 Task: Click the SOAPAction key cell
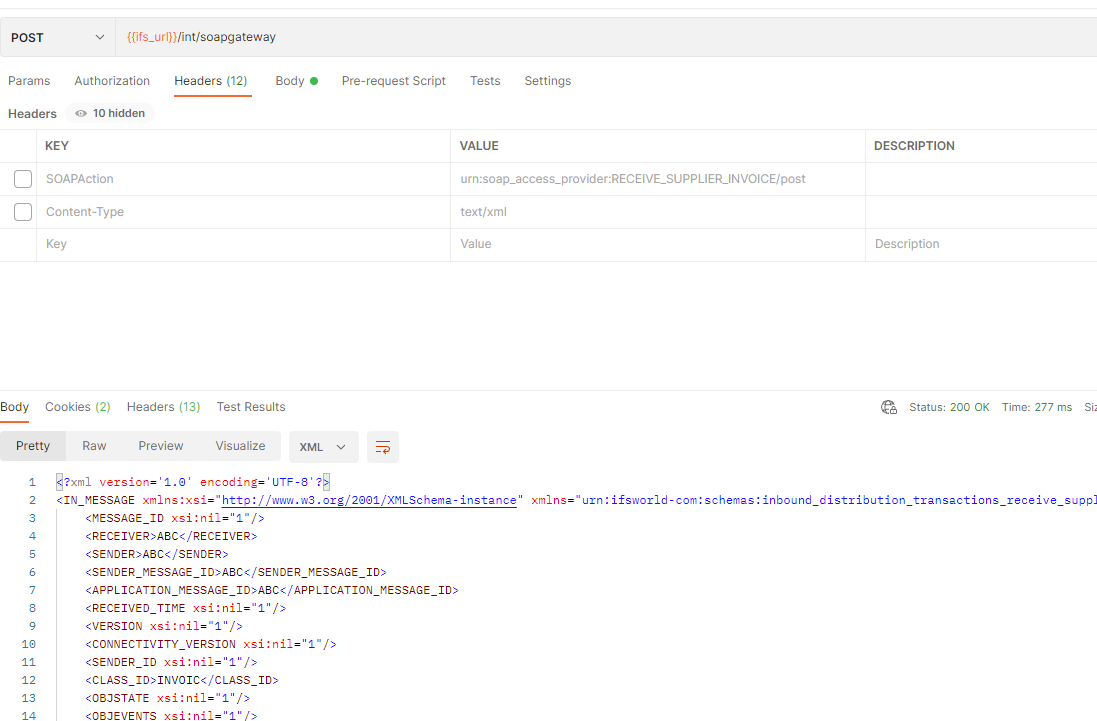243,179
